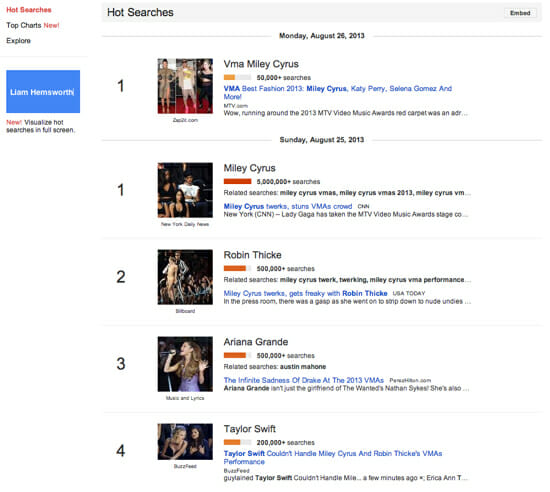Open the related search austin mahone
The height and width of the screenshot is (492, 550).
[x=303, y=367]
